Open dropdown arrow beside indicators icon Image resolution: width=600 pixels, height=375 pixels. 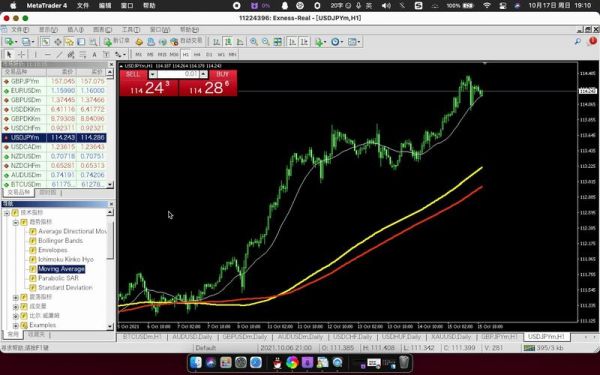324,42
